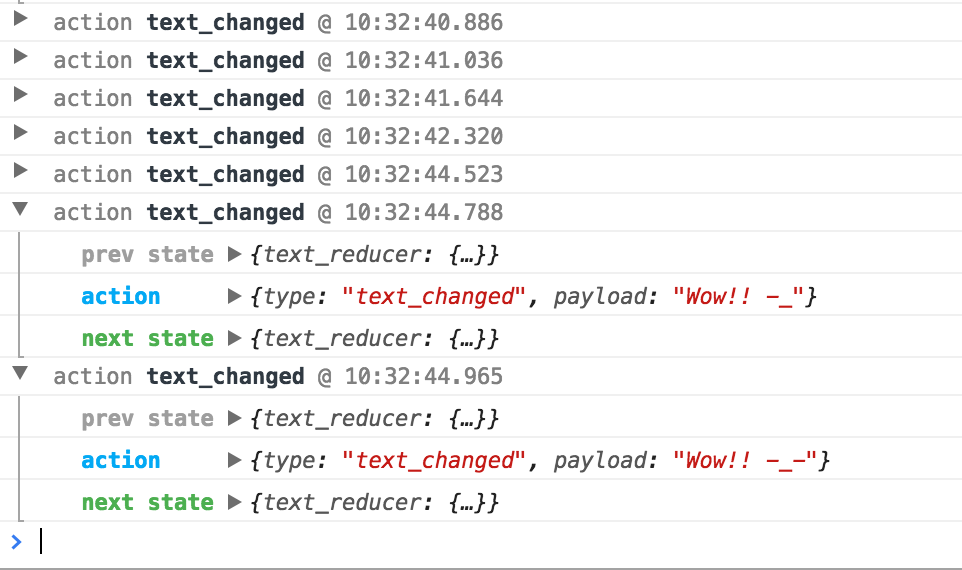
Task: Click the console input prompt line
Action: (x=400, y=542)
